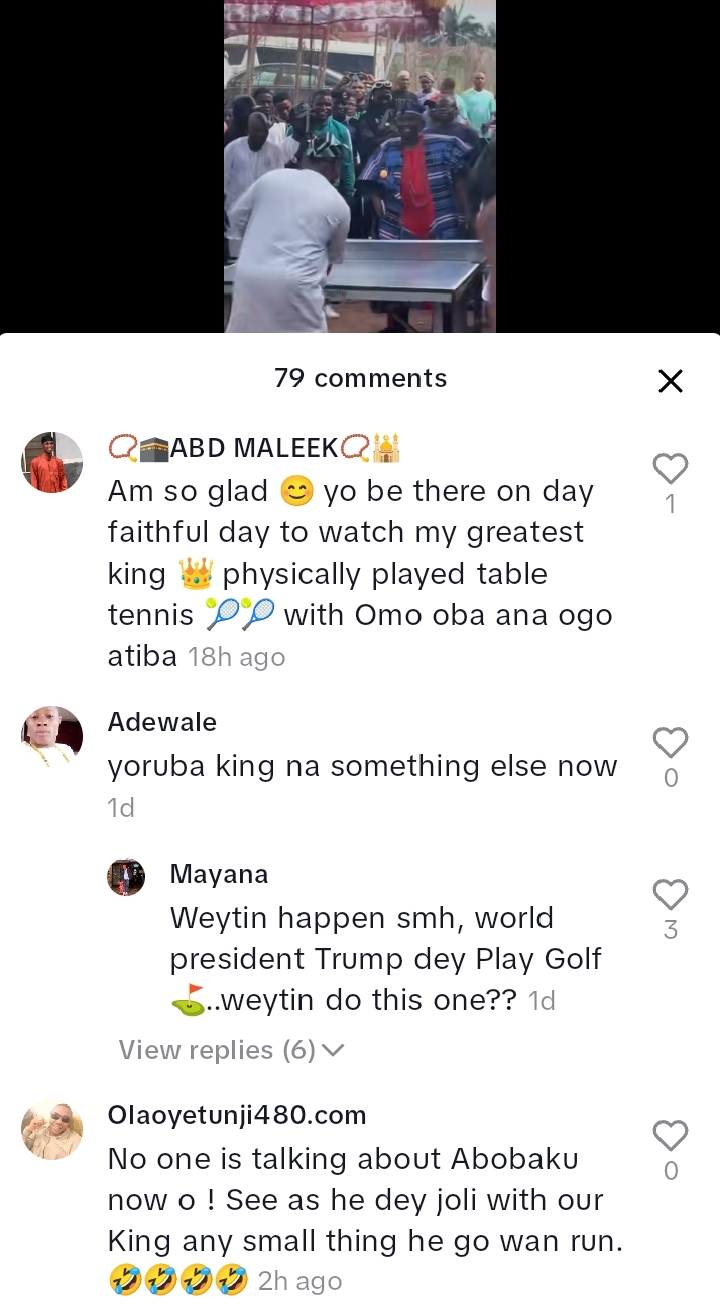Tap the like count under ABD MALEEK's heart
This screenshot has height=1308, width=720.
click(x=670, y=505)
